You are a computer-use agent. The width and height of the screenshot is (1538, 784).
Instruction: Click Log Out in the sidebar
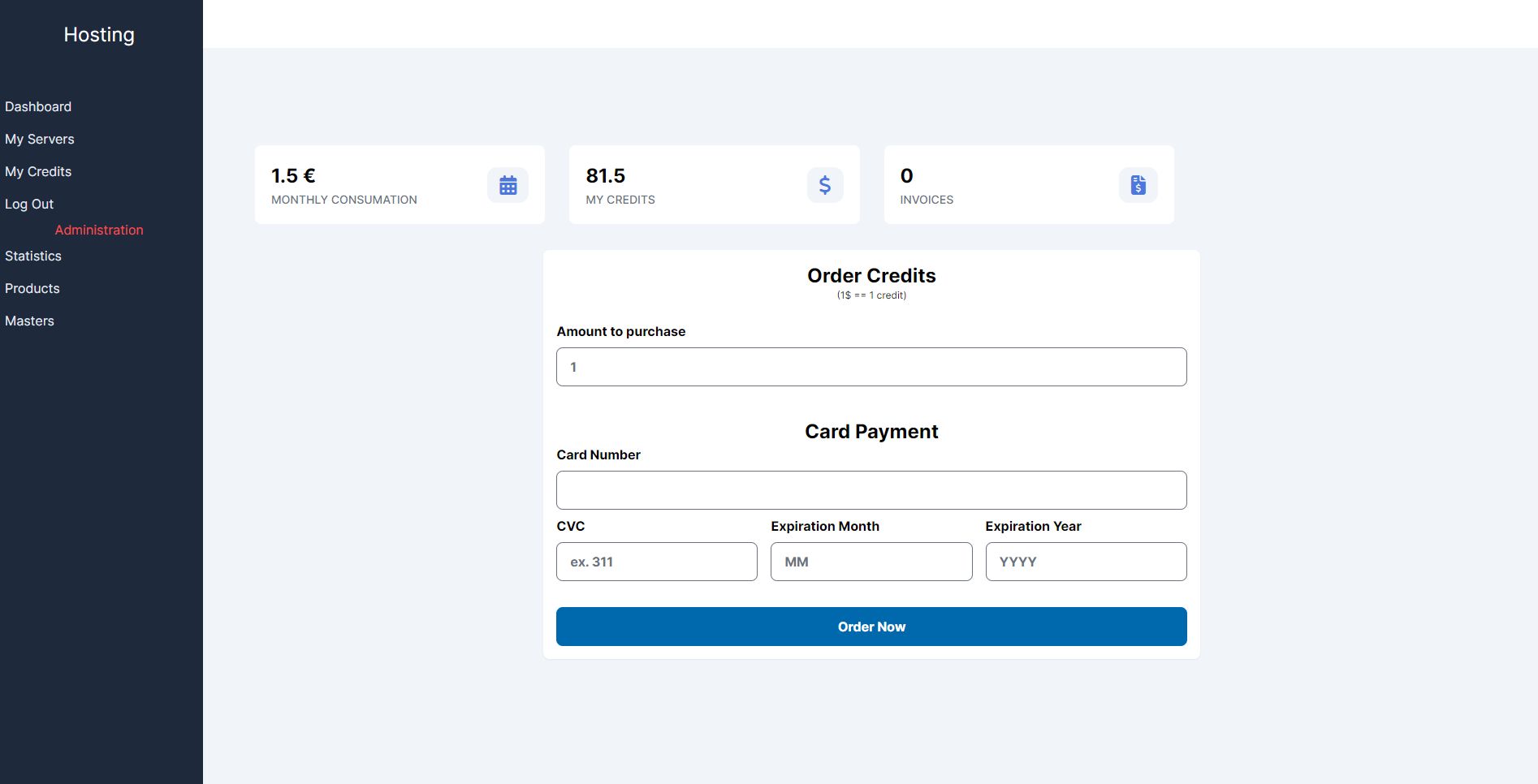[29, 205]
